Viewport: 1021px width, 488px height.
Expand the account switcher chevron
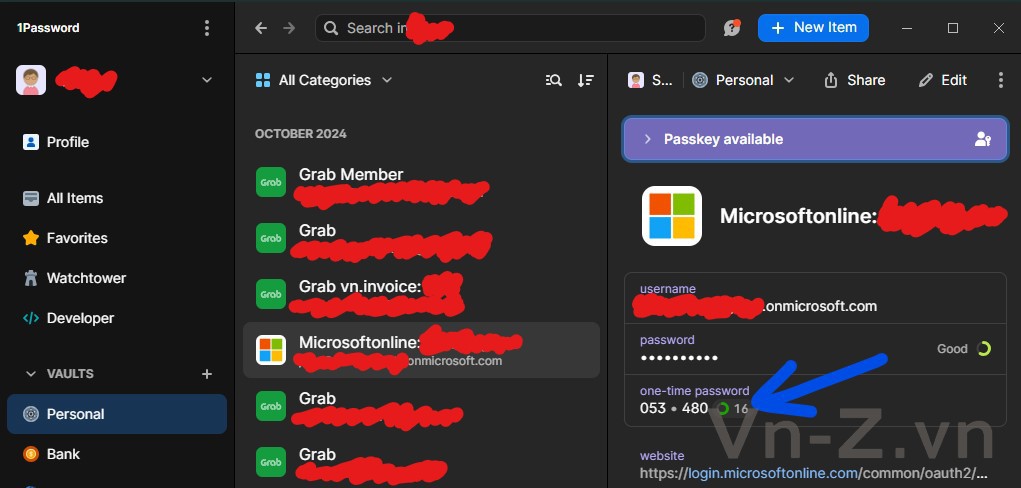coord(207,79)
